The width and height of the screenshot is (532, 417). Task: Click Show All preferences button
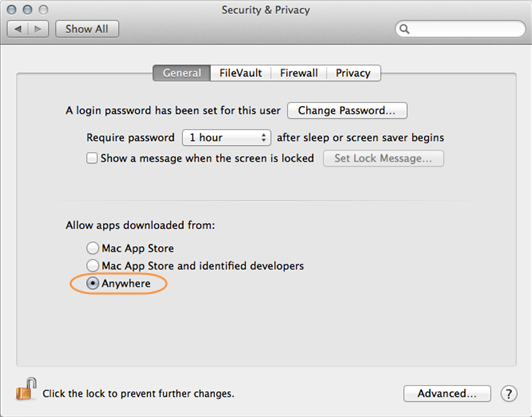87,29
